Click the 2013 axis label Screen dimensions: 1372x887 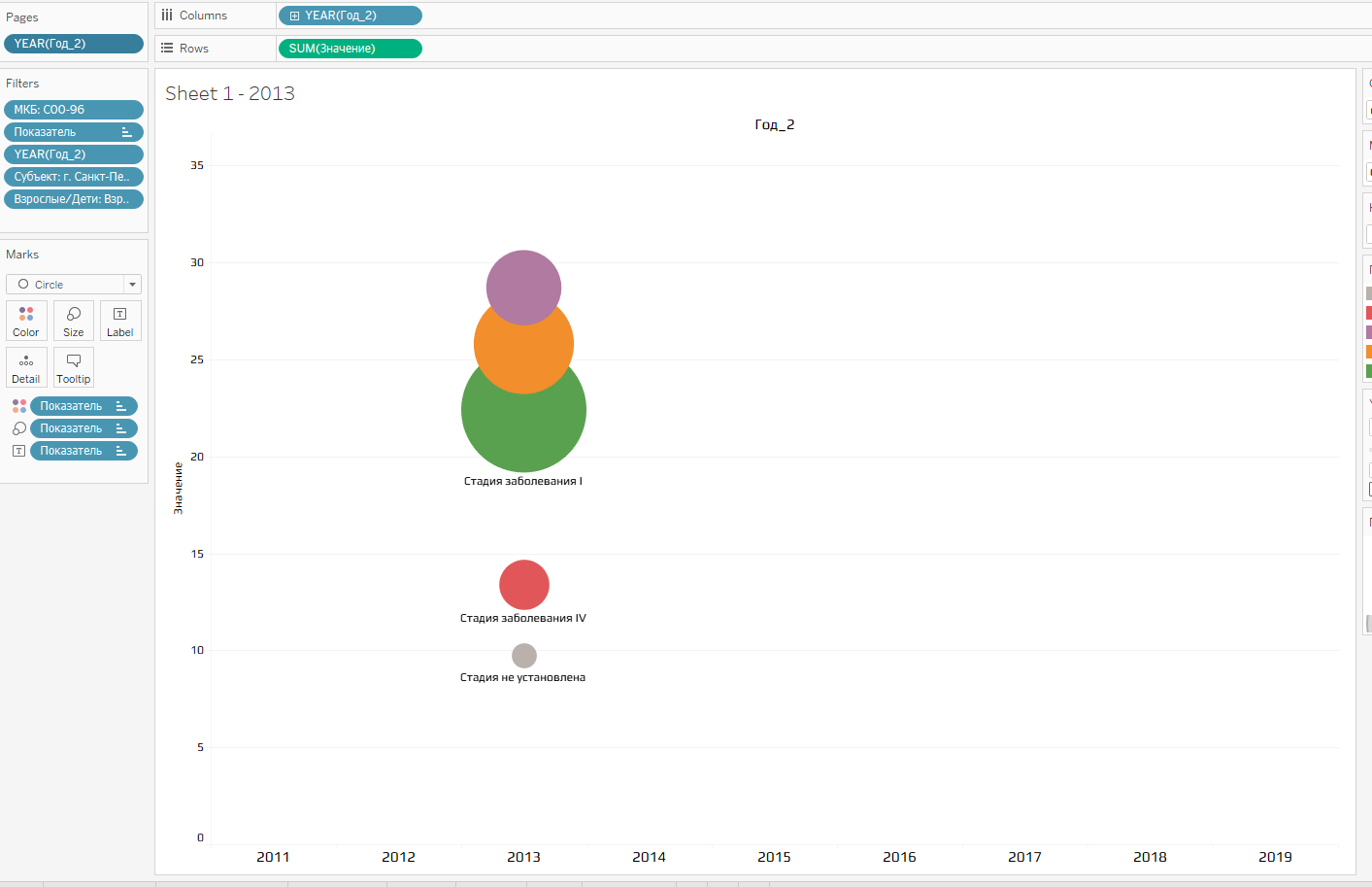523,857
